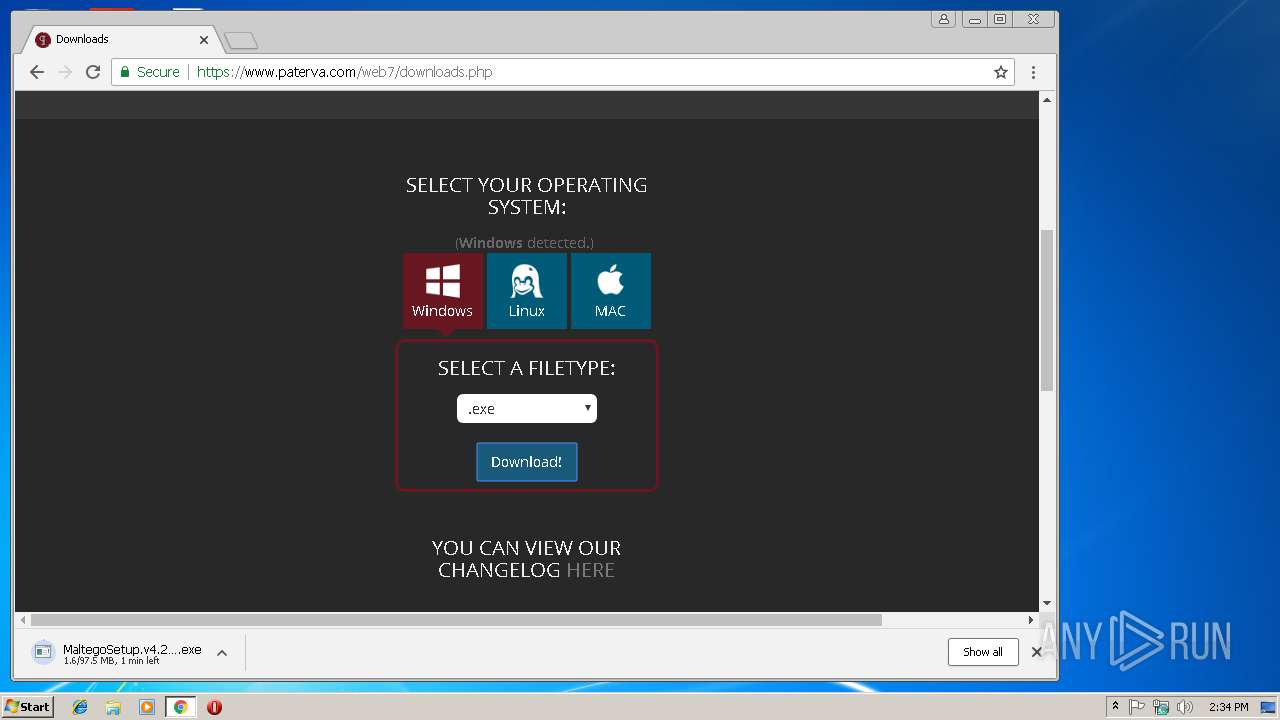The height and width of the screenshot is (720, 1280).
Task: Select the Linux operating system tile
Action: (526, 290)
